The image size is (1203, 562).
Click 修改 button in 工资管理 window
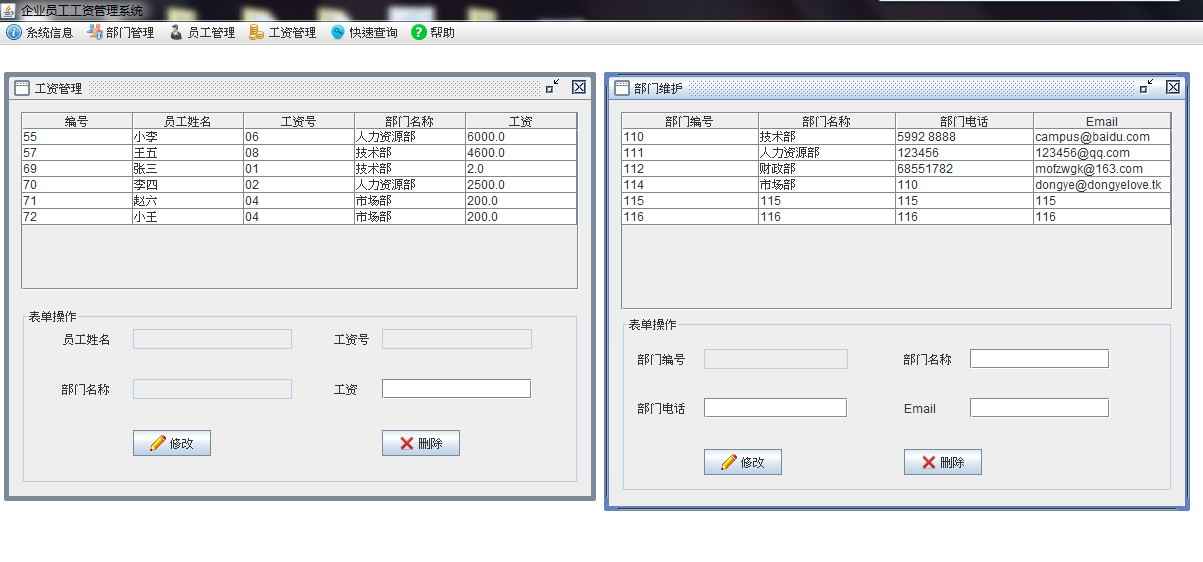172,443
